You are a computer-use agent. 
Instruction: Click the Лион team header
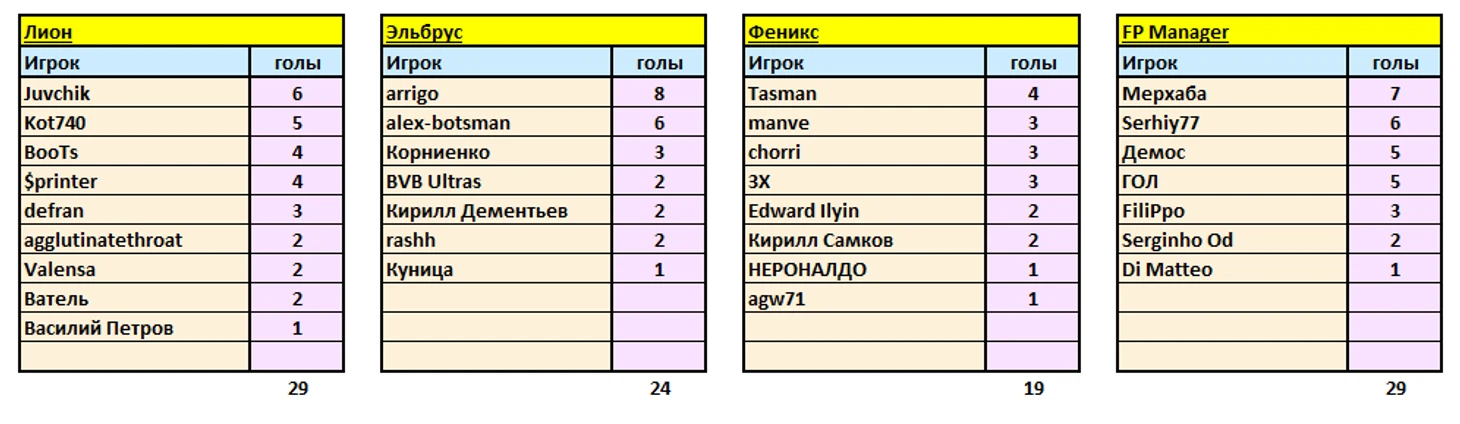(x=47, y=32)
